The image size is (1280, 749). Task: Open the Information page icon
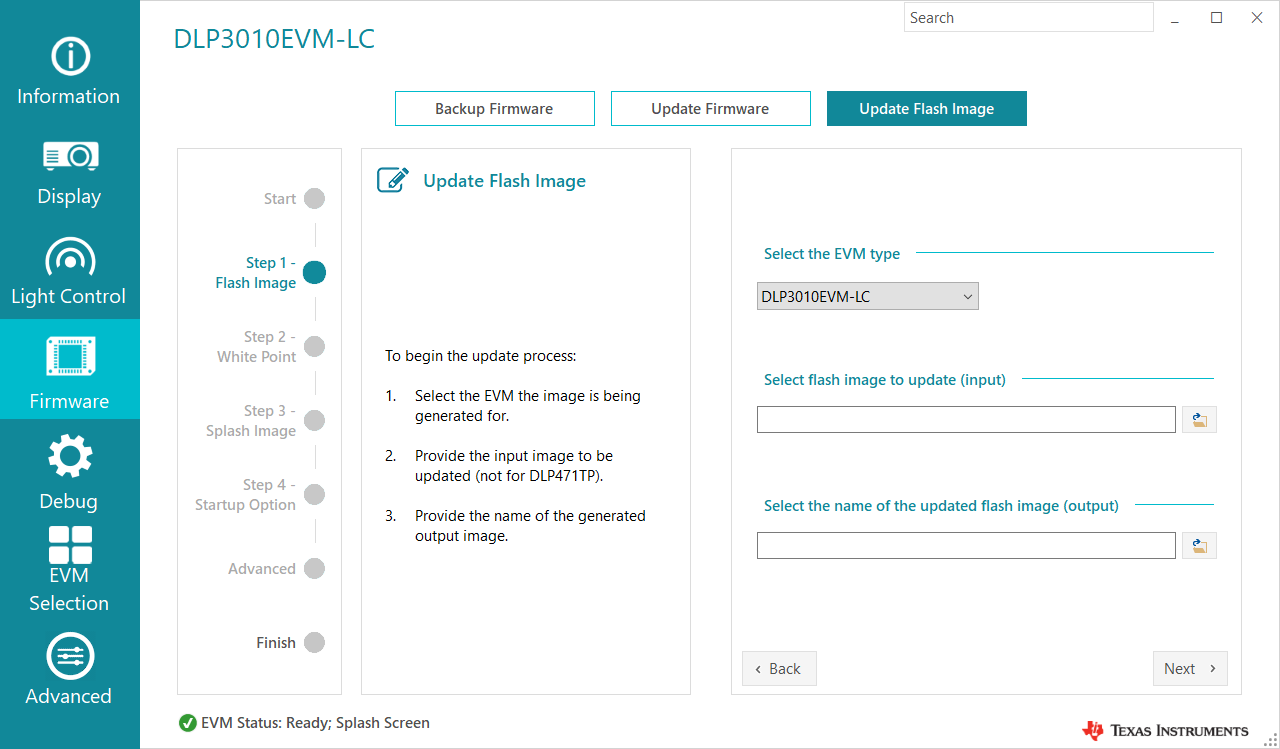click(70, 57)
